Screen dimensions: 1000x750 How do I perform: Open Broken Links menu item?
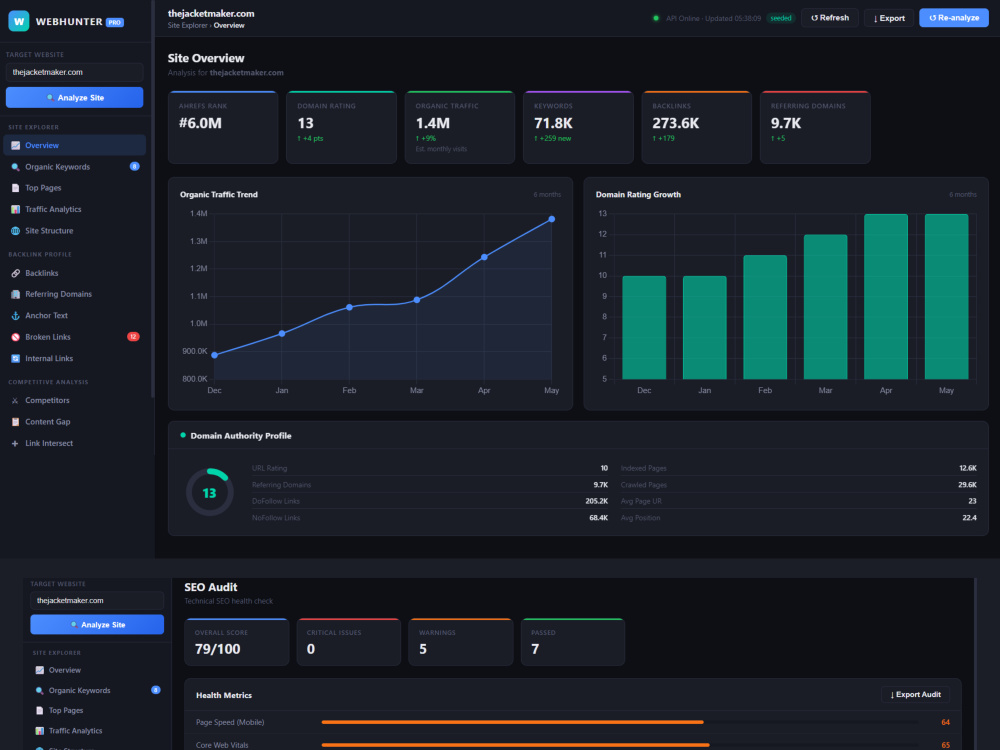[x=75, y=337]
